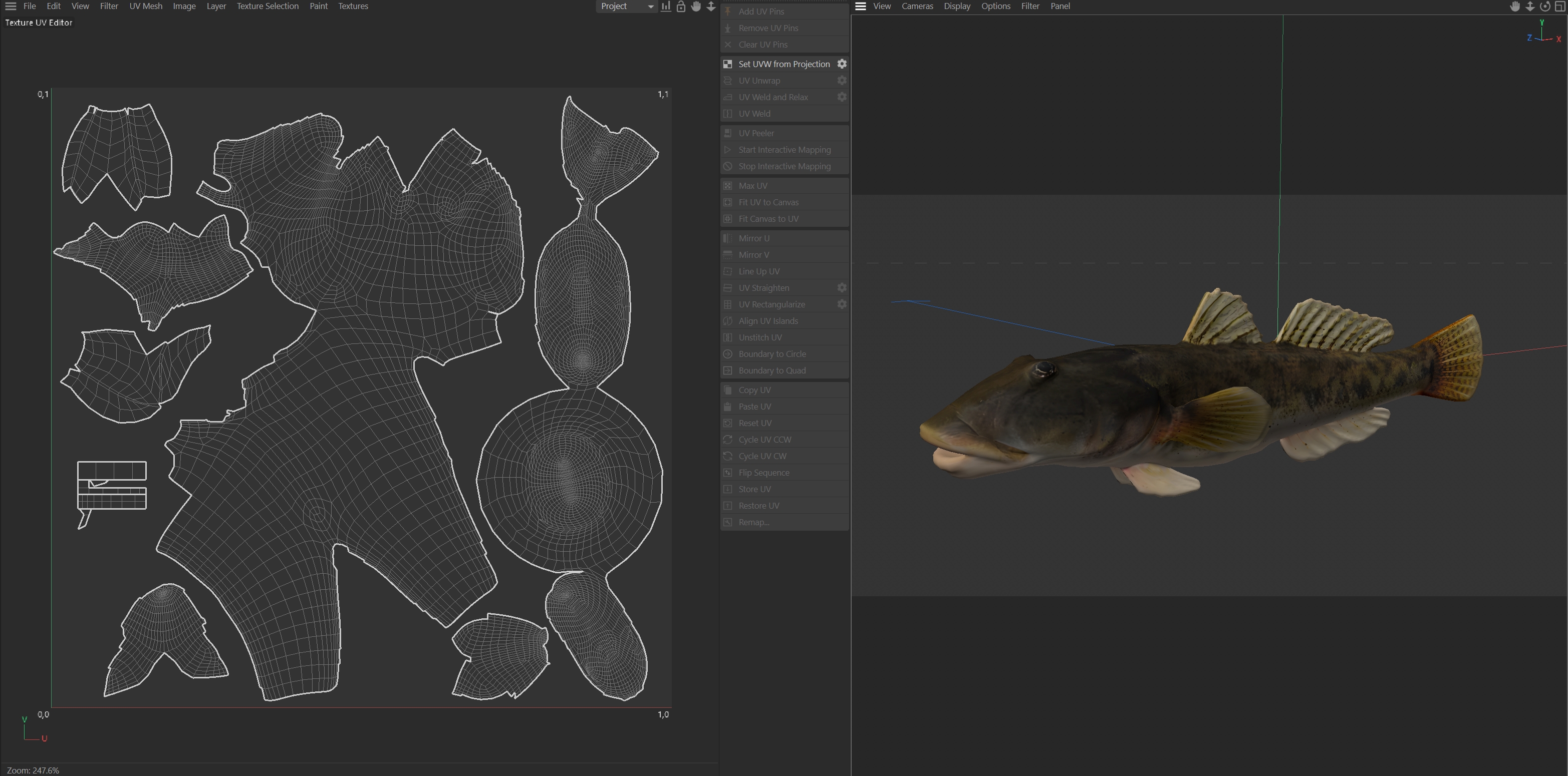Open the Project dropdown
This screenshot has width=1568, height=776.
point(626,6)
